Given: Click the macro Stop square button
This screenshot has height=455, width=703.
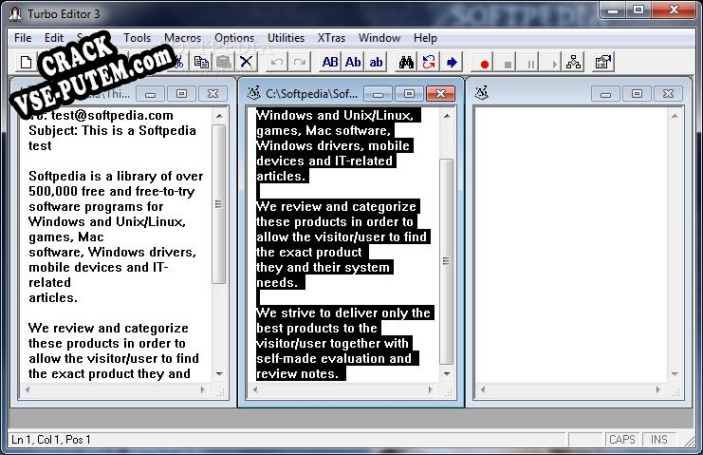Looking at the screenshot, I should [508, 63].
